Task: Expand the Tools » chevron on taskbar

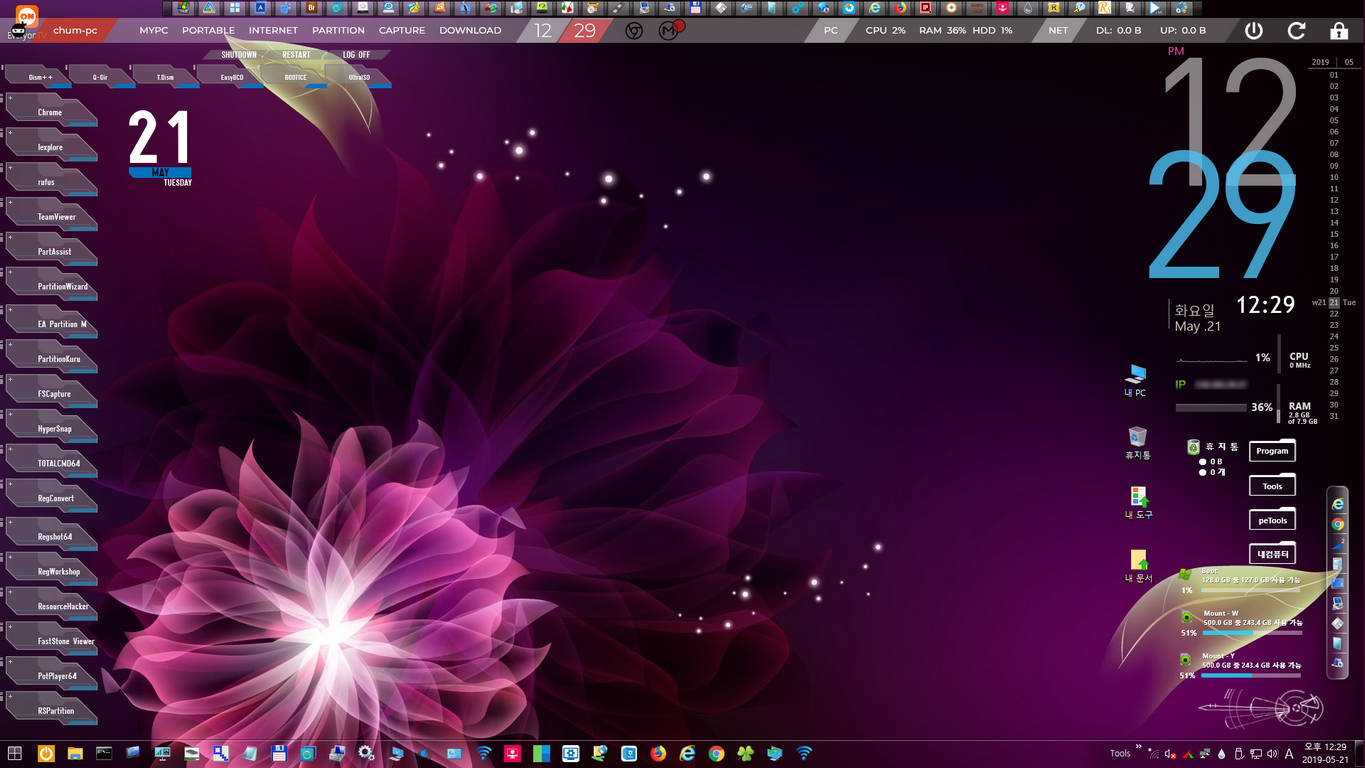Action: [x=1138, y=748]
